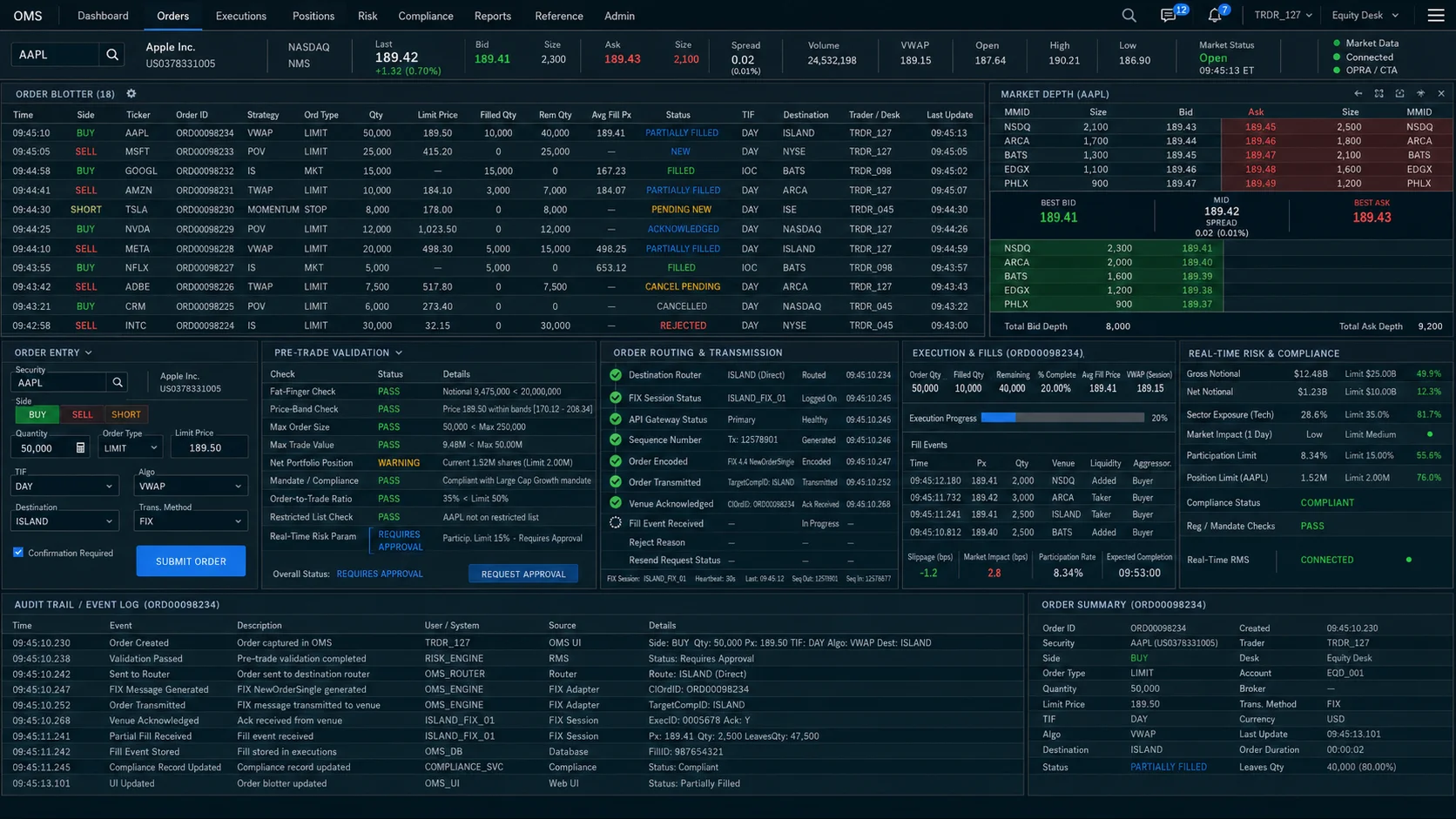This screenshot has height=819, width=1456.
Task: Click the Destination Router green check icon
Action: (x=616, y=375)
